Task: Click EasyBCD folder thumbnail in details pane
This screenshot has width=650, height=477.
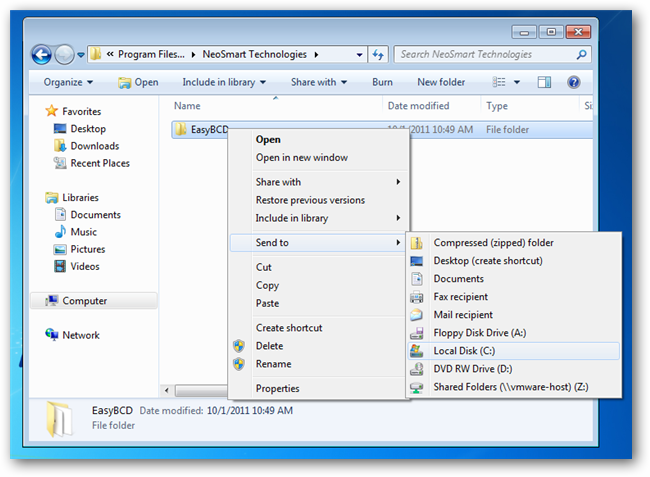Action: point(58,419)
